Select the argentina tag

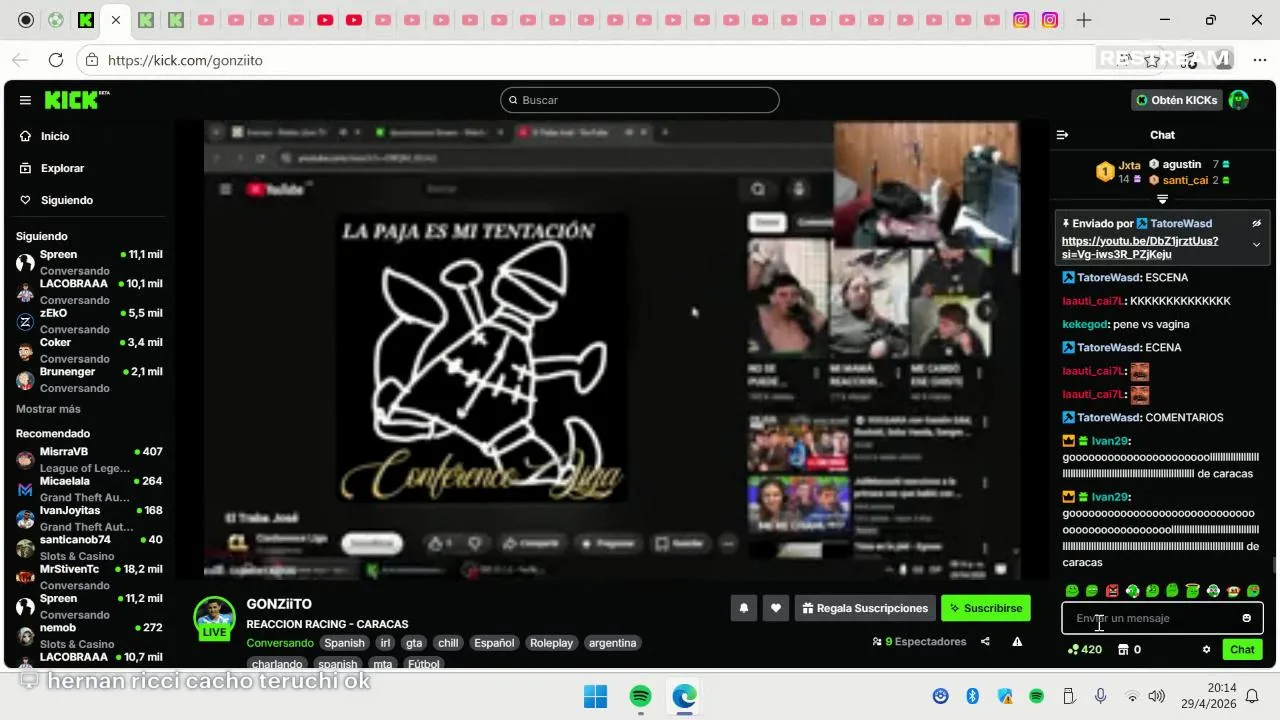613,643
